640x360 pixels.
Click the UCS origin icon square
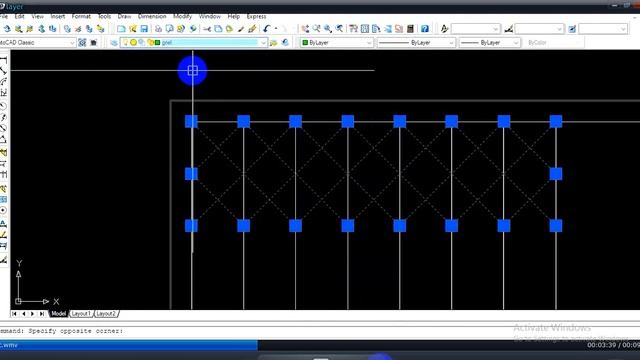click(x=18, y=301)
